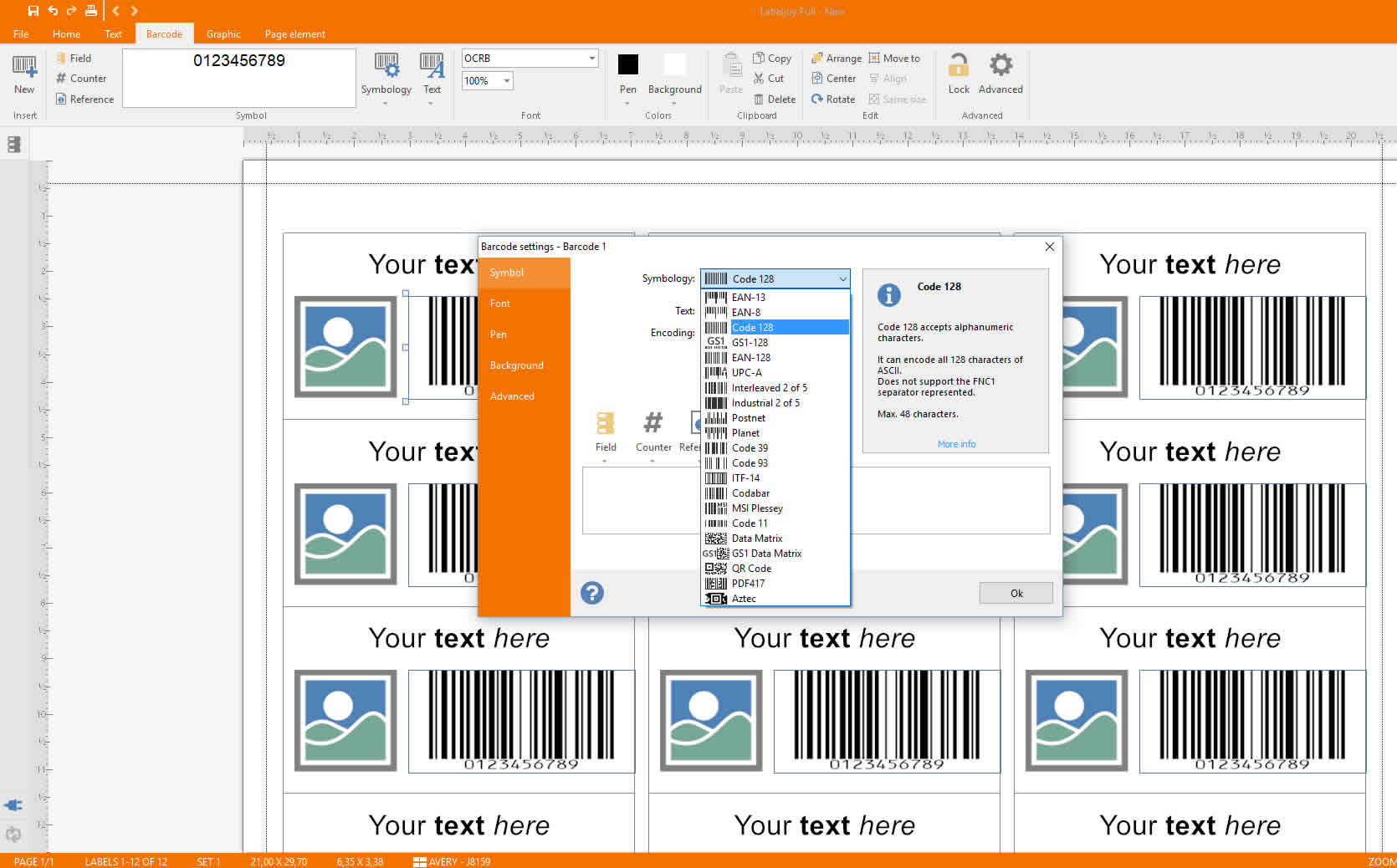Choose QR Code from symbology list
This screenshot has height=868, width=1397.
coord(775,568)
